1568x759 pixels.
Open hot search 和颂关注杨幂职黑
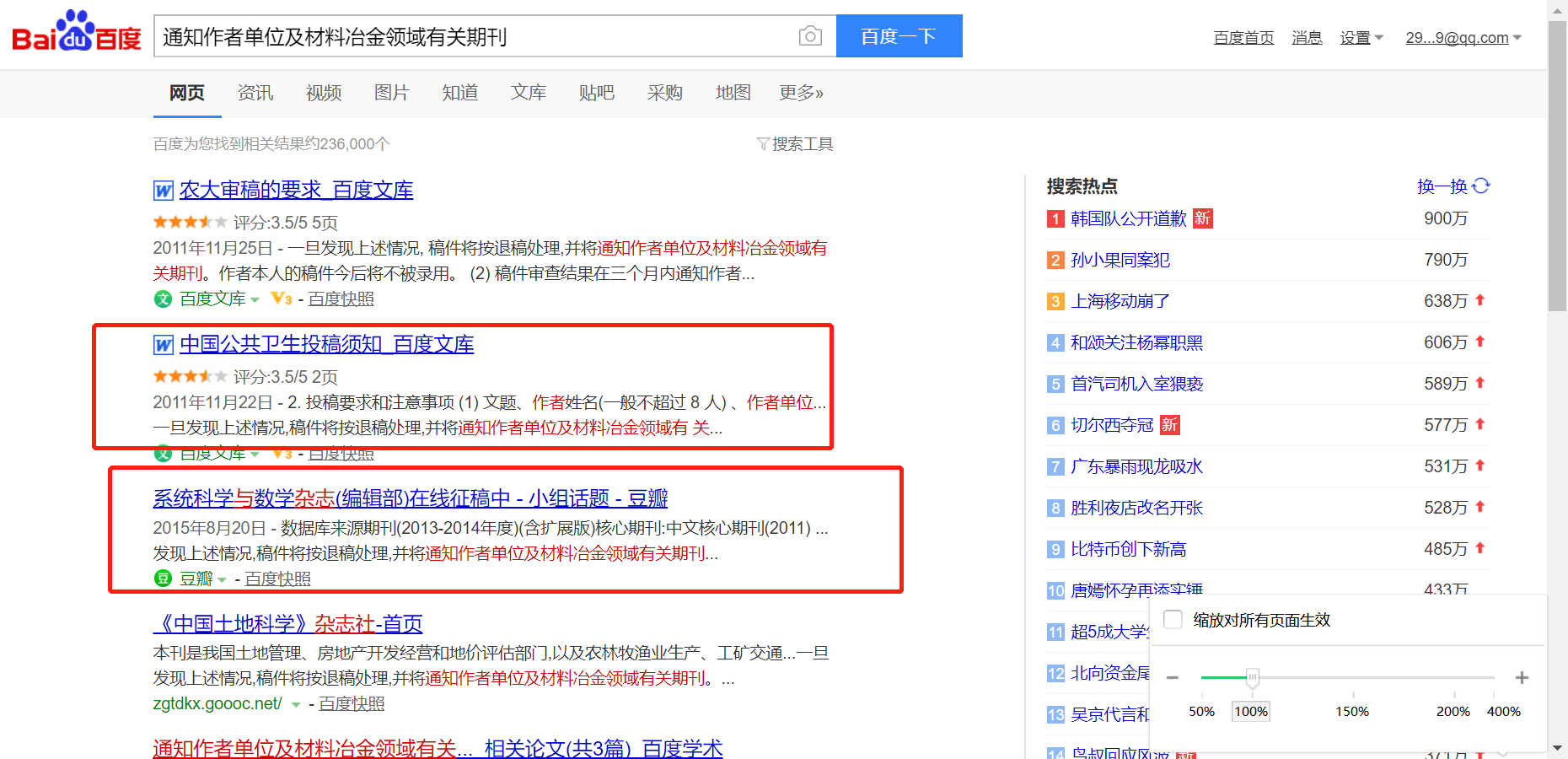[x=1136, y=342]
